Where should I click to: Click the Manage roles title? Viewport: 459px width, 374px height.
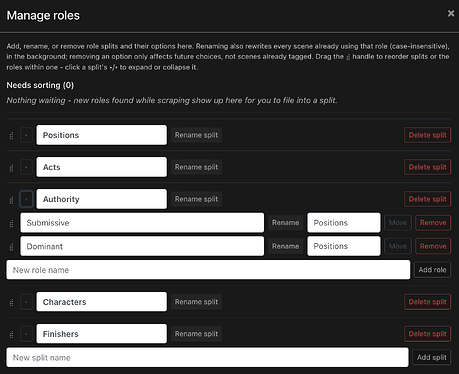pos(43,15)
